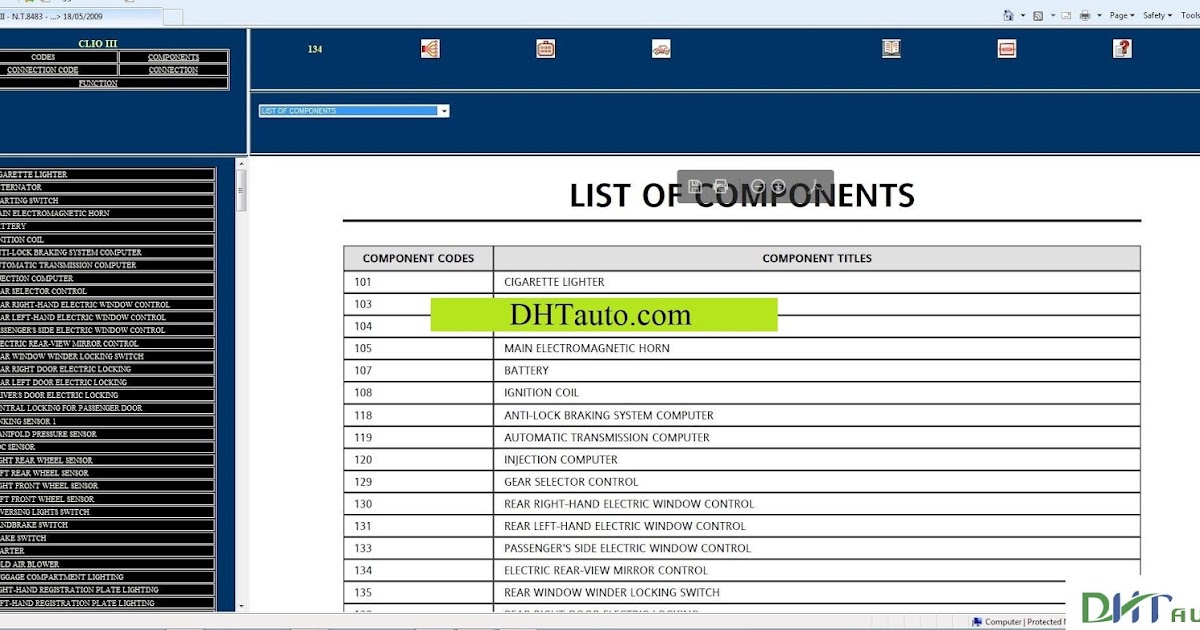Viewport: 1200px width, 630px height.
Task: Open the Adobe Reader toolbar icon
Action: 815,186
